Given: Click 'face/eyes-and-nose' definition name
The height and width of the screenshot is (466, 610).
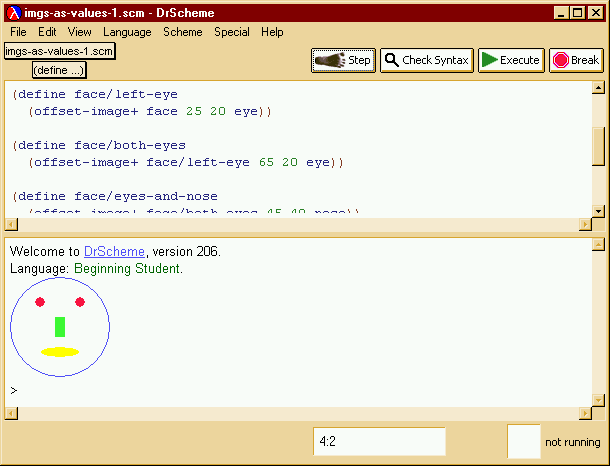Looking at the screenshot, I should coord(146,196).
